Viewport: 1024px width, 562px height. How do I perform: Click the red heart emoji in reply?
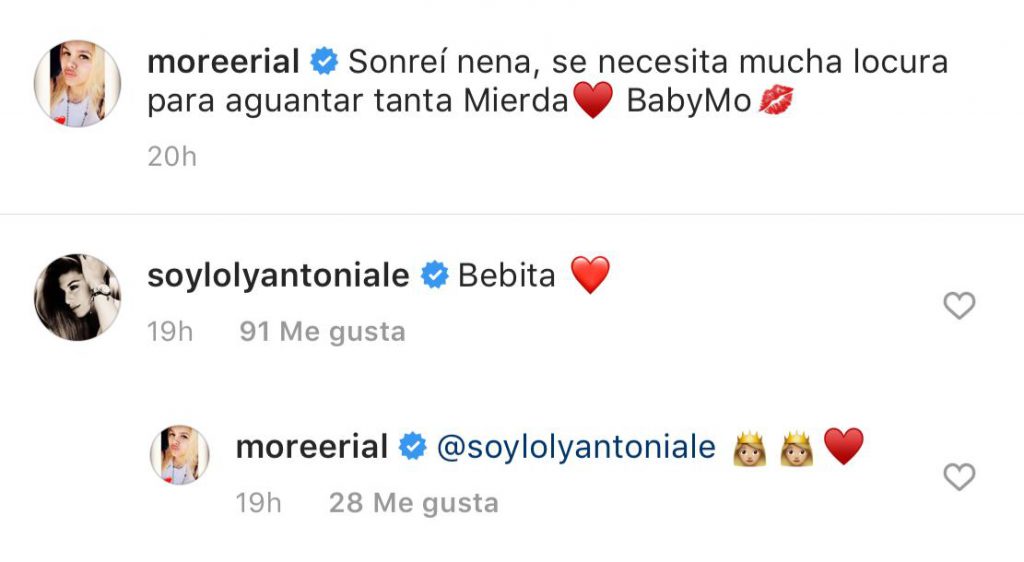pyautogui.click(x=843, y=447)
